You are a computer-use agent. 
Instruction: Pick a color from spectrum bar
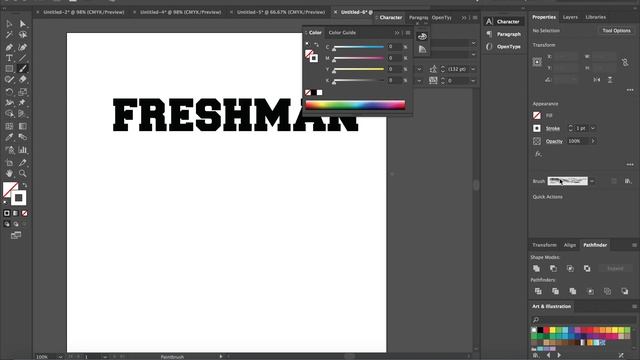[355, 105]
